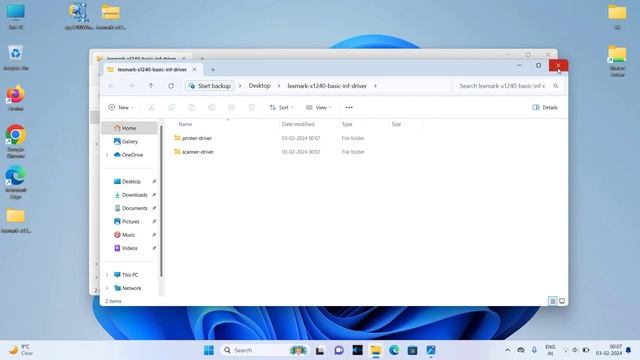640x360 pixels.
Task: Click lexmark-x1240-basic-inf-driver breadcrumb segment
Action: 327,86
